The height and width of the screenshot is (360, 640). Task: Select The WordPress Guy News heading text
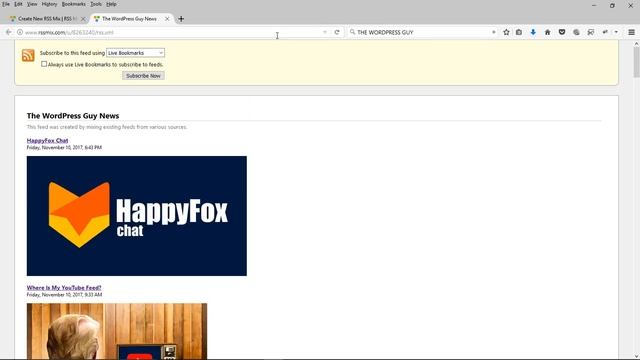[x=73, y=116]
